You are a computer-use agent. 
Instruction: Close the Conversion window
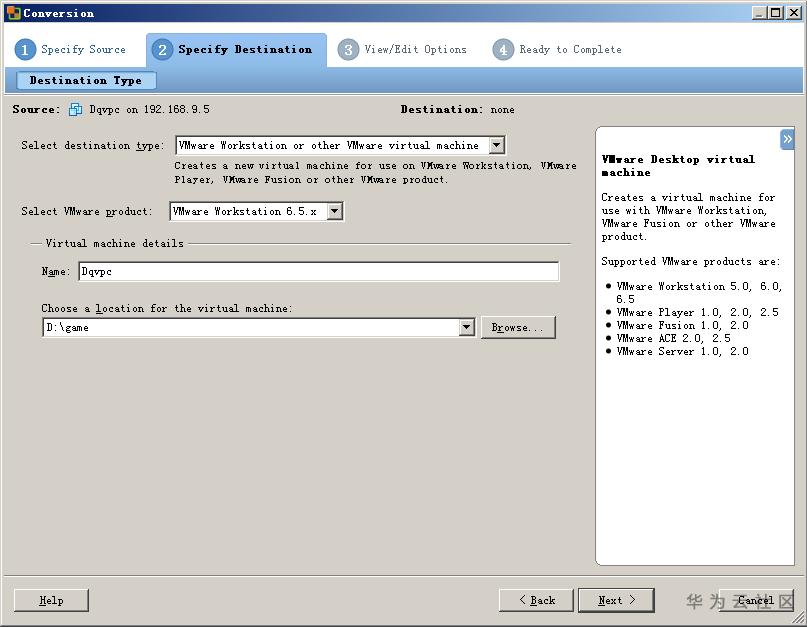[794, 13]
